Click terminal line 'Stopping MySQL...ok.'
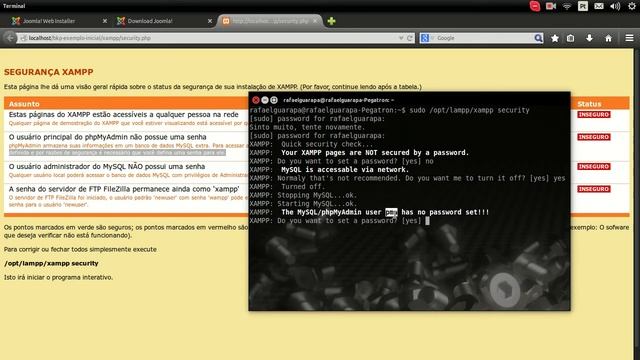Screen dimensions: 640x360 click(317, 195)
